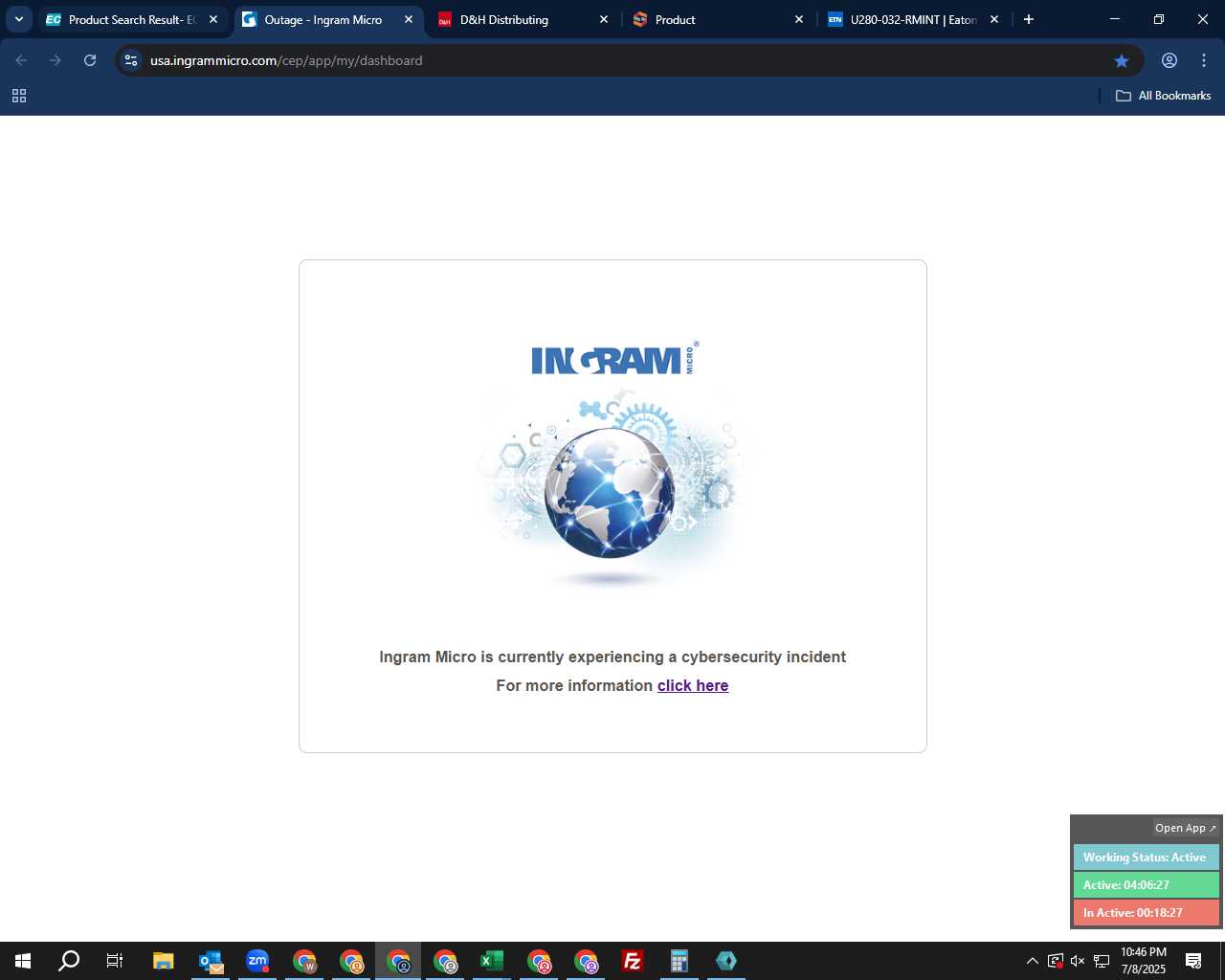
Task: Close the Product Search Result tab
Action: click(x=213, y=19)
